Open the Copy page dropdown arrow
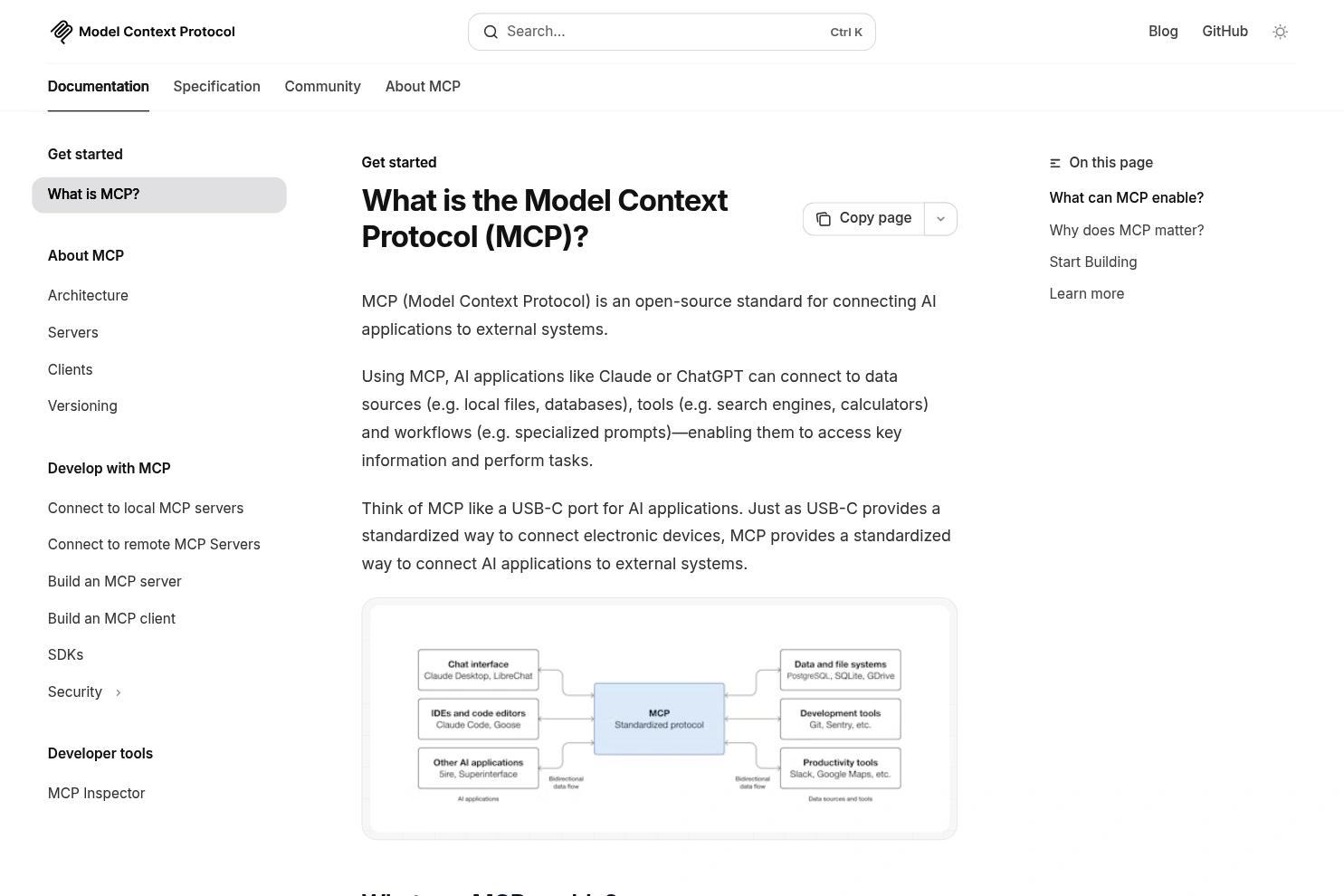This screenshot has width=1344, height=896. [940, 218]
